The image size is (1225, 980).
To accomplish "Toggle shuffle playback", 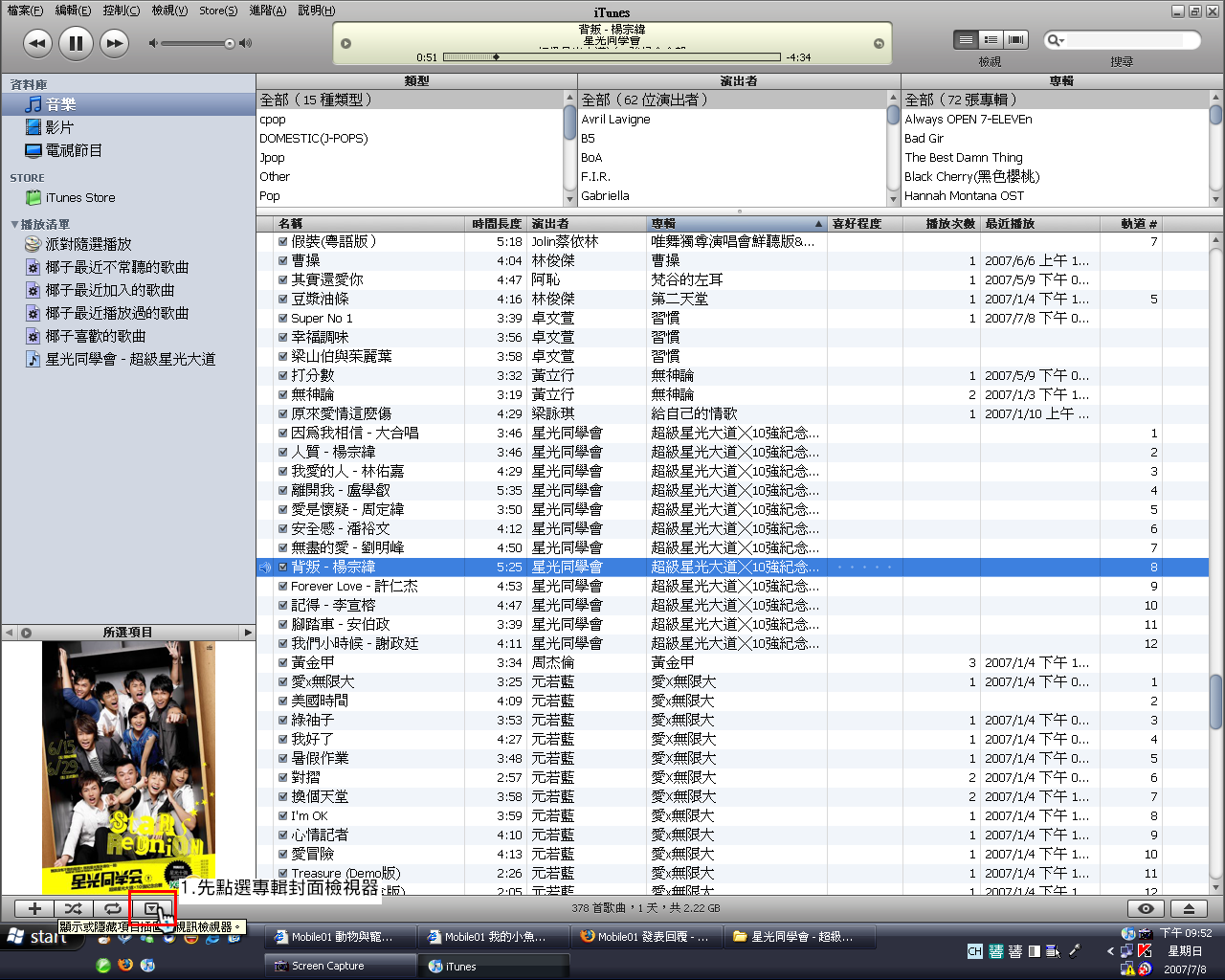I will [x=74, y=908].
